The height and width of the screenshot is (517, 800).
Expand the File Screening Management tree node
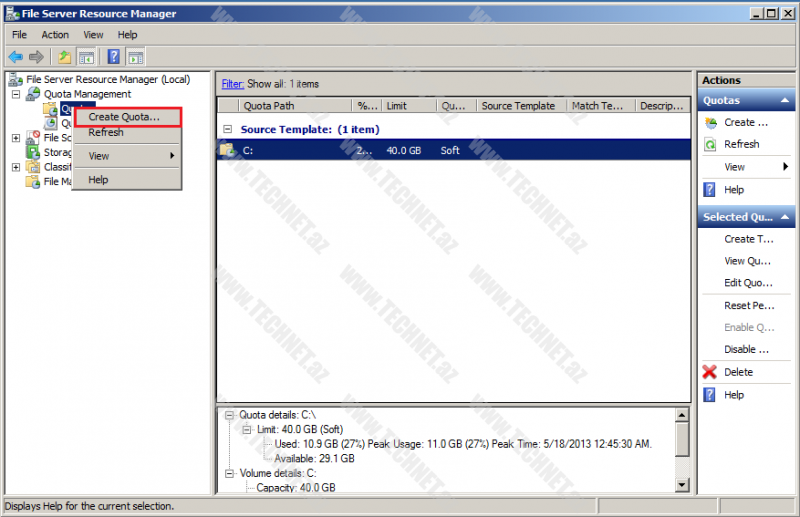coord(16,138)
